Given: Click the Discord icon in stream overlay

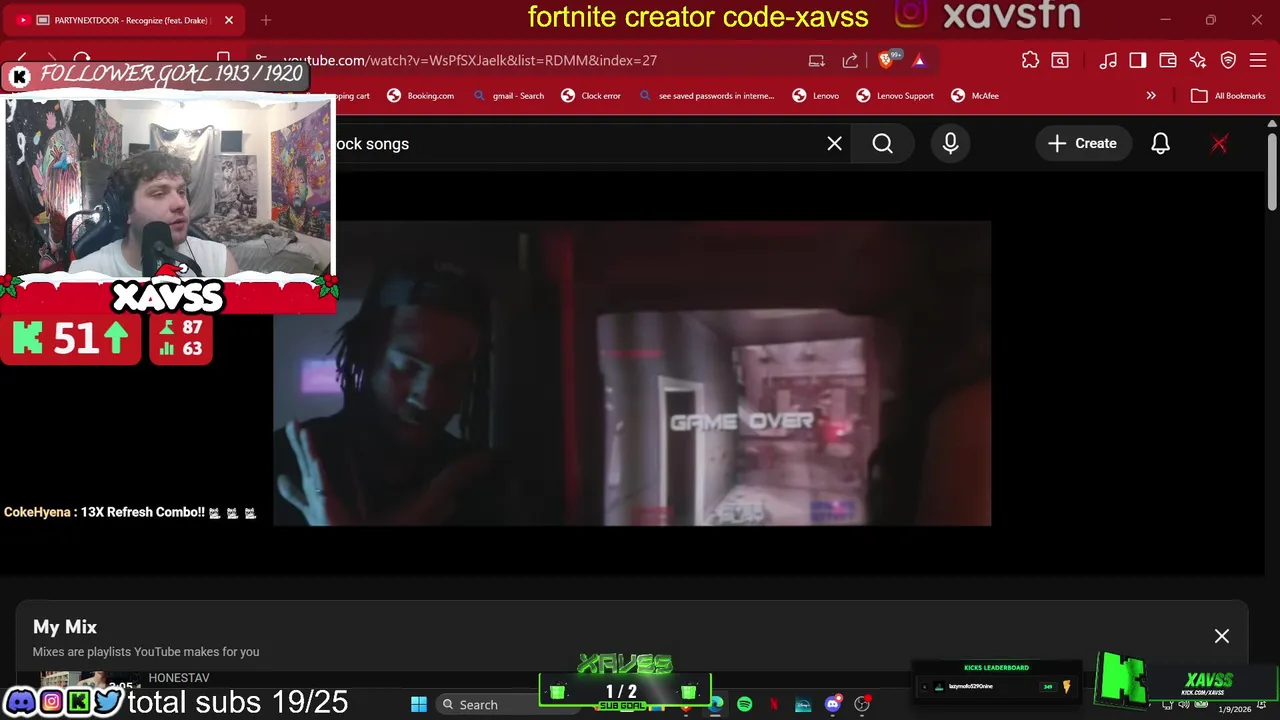Looking at the screenshot, I should 20,702.
